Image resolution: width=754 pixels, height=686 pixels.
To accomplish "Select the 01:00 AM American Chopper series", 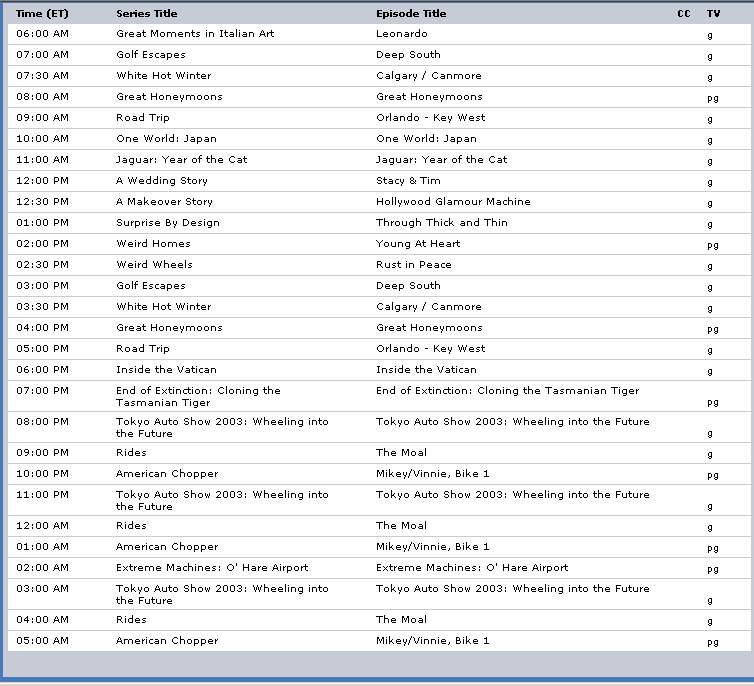I will [x=167, y=547].
